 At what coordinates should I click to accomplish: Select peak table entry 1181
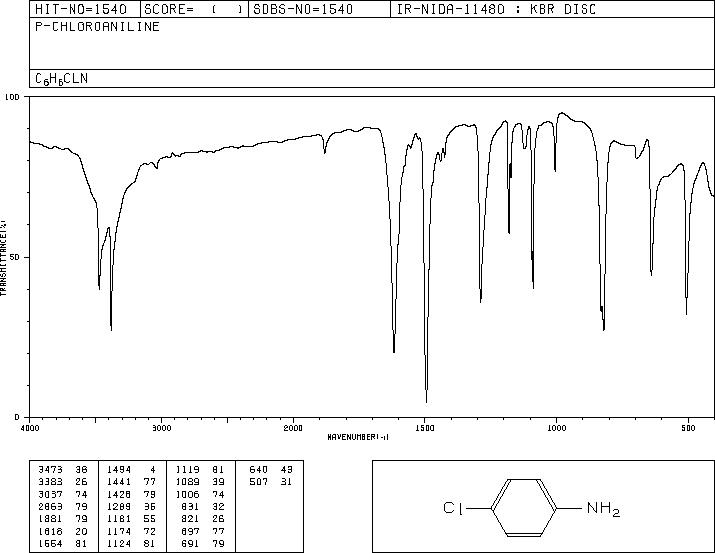click(119, 519)
